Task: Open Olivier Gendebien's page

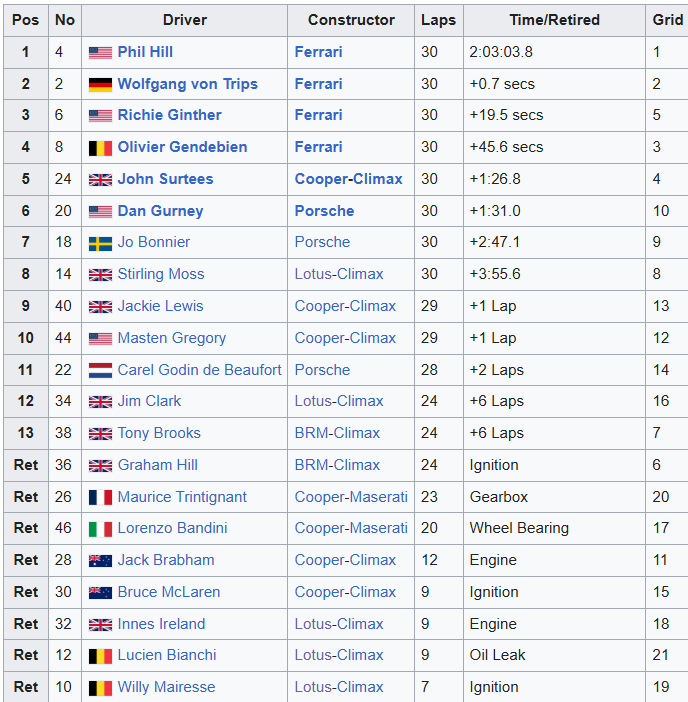Action: 182,147
